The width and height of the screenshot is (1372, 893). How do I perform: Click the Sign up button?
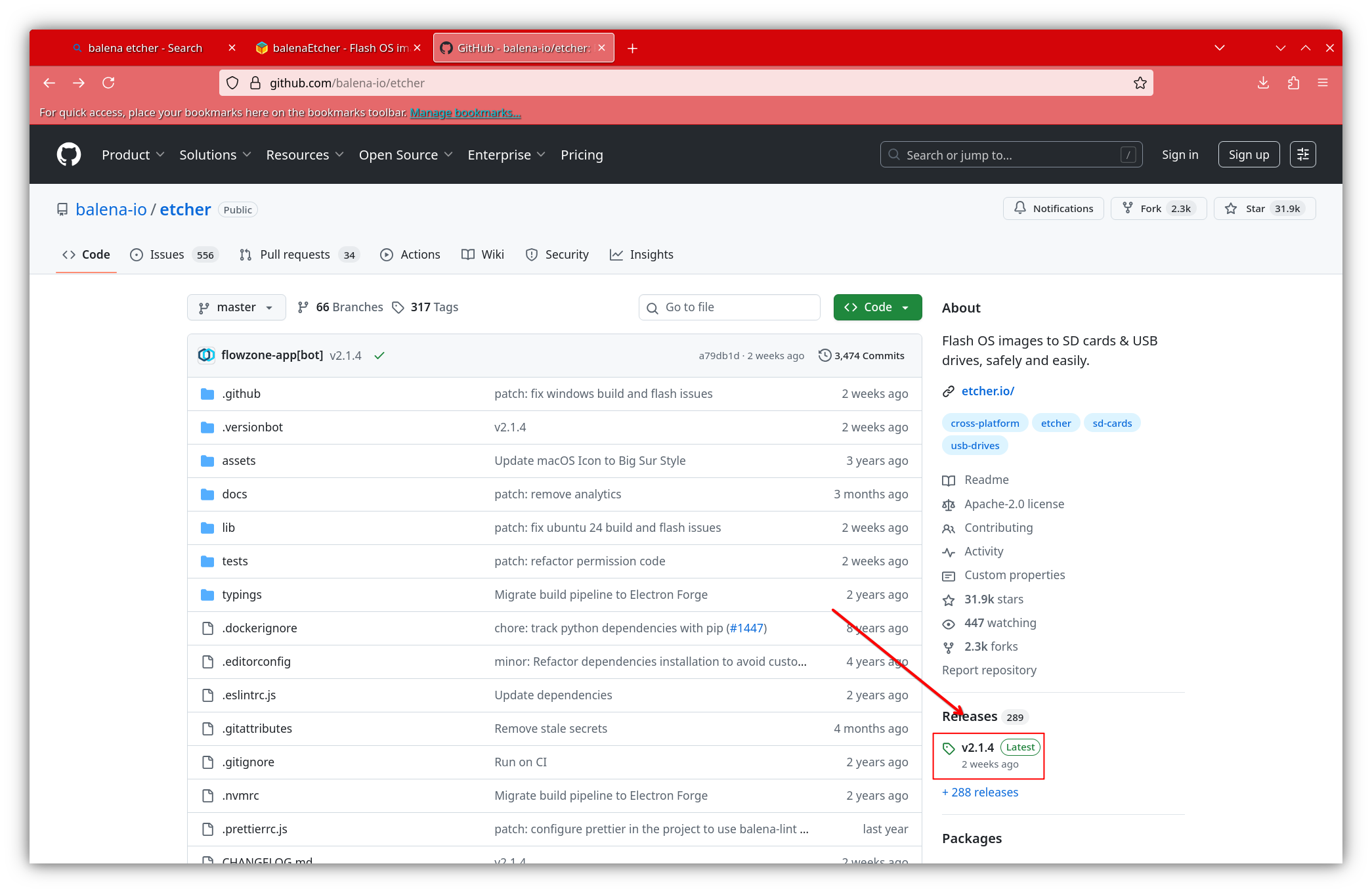[x=1249, y=155]
